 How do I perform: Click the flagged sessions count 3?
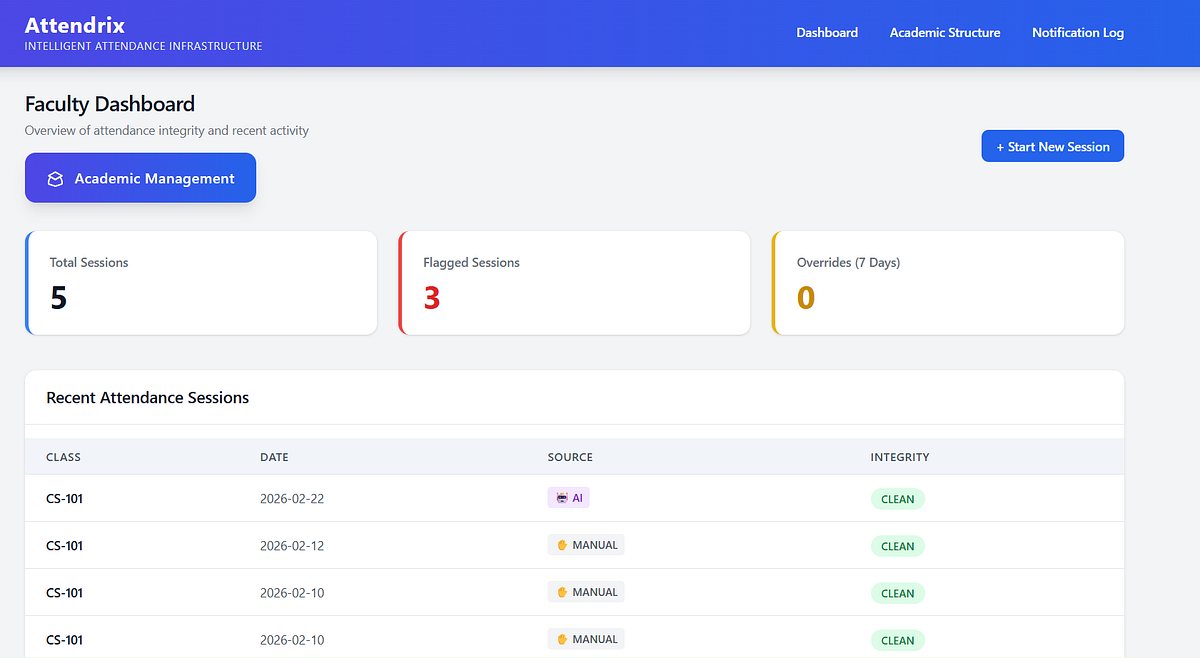click(x=432, y=298)
